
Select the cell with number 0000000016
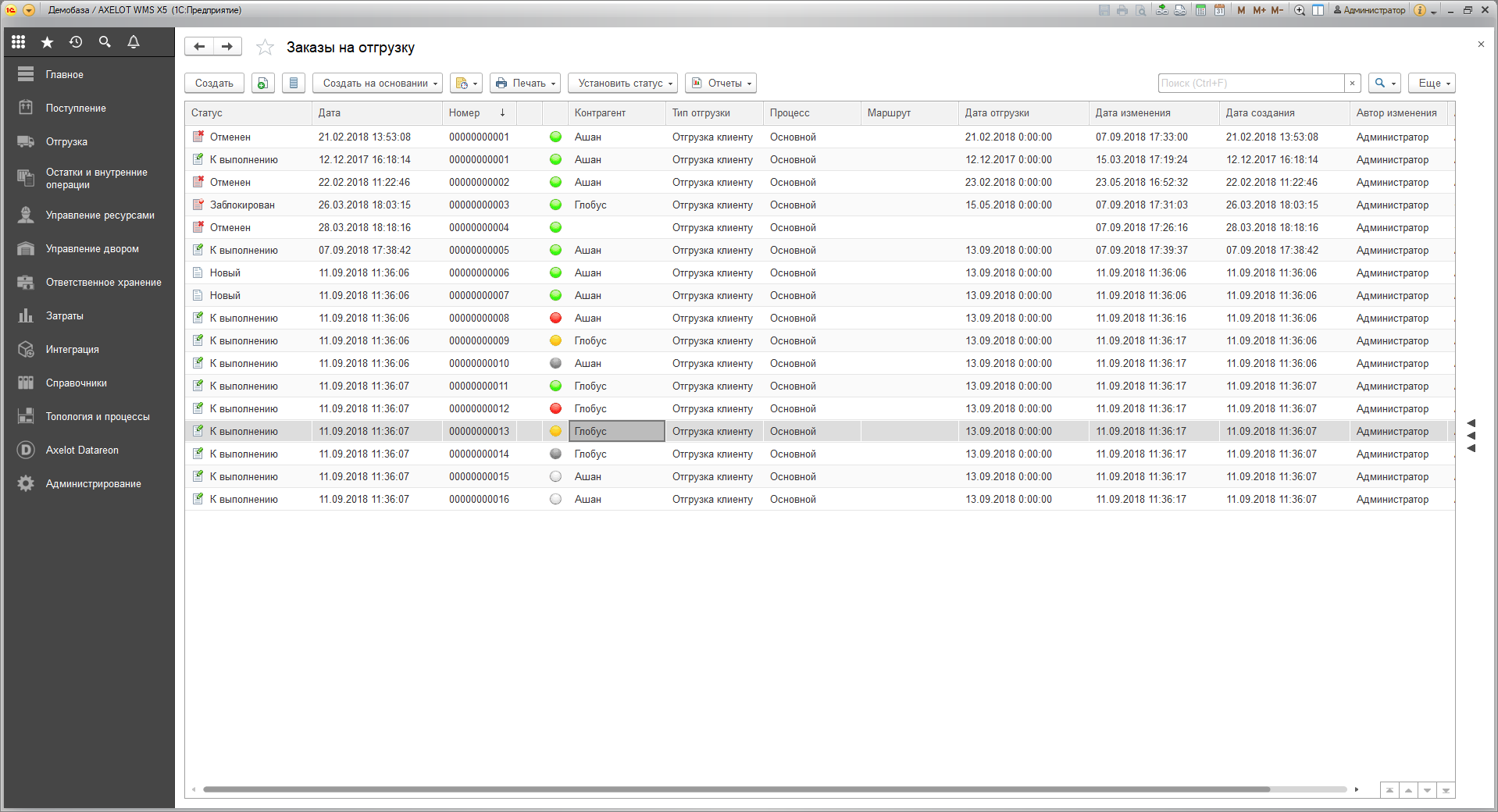pos(480,499)
